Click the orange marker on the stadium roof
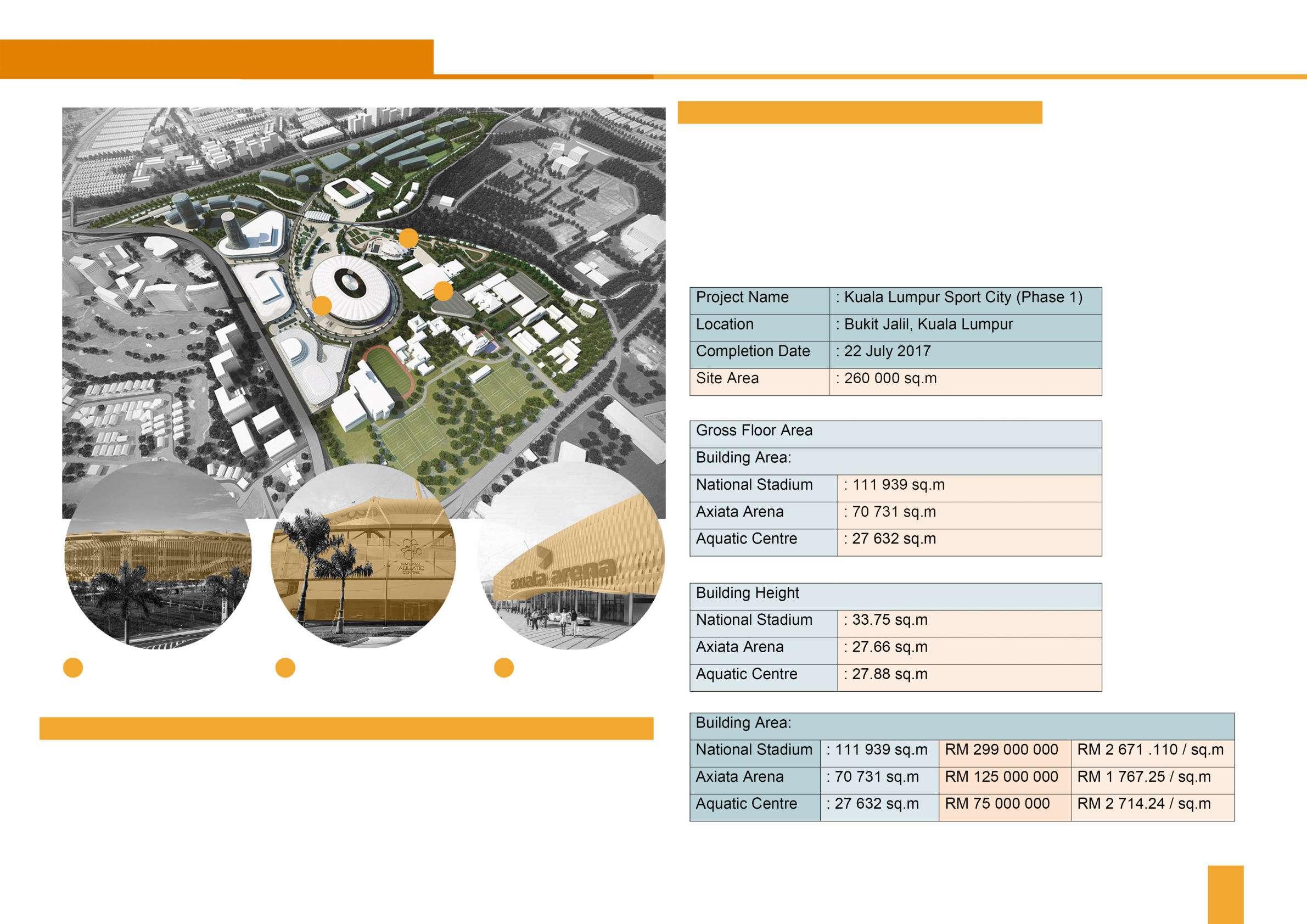 coord(322,306)
